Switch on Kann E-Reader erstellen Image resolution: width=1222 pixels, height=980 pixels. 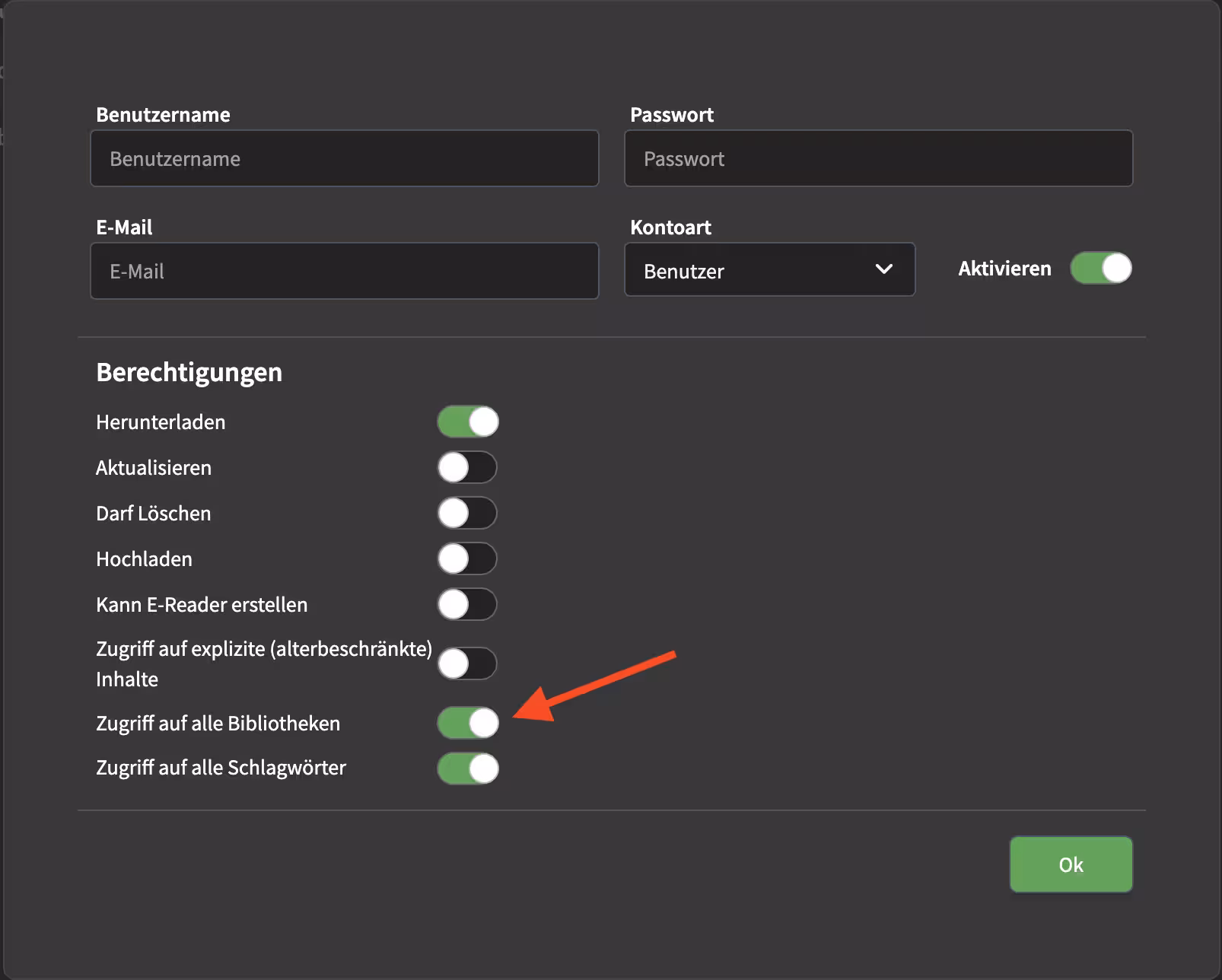coord(468,605)
